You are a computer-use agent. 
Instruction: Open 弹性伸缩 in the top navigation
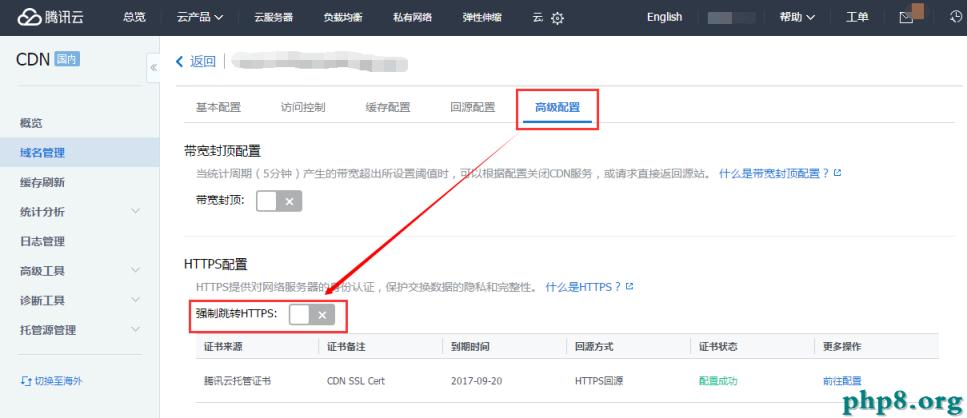(482, 17)
